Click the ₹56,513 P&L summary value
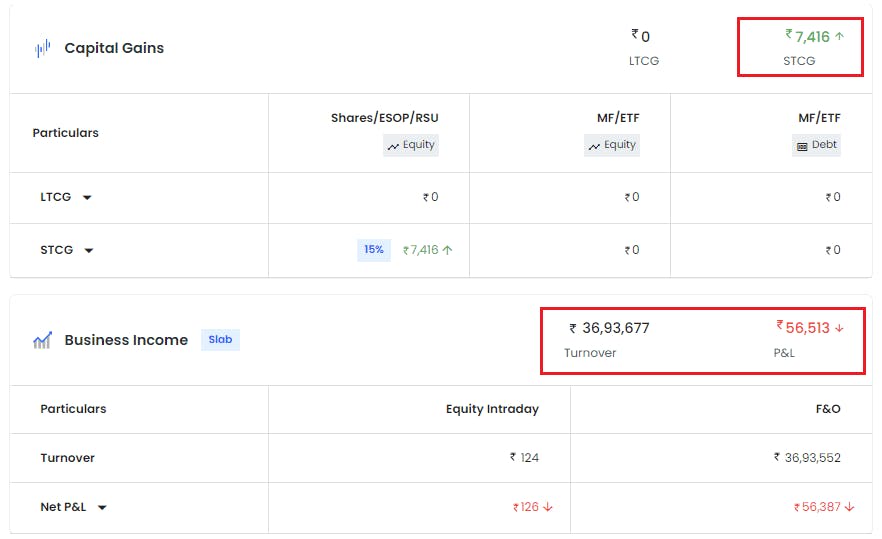 click(x=803, y=328)
